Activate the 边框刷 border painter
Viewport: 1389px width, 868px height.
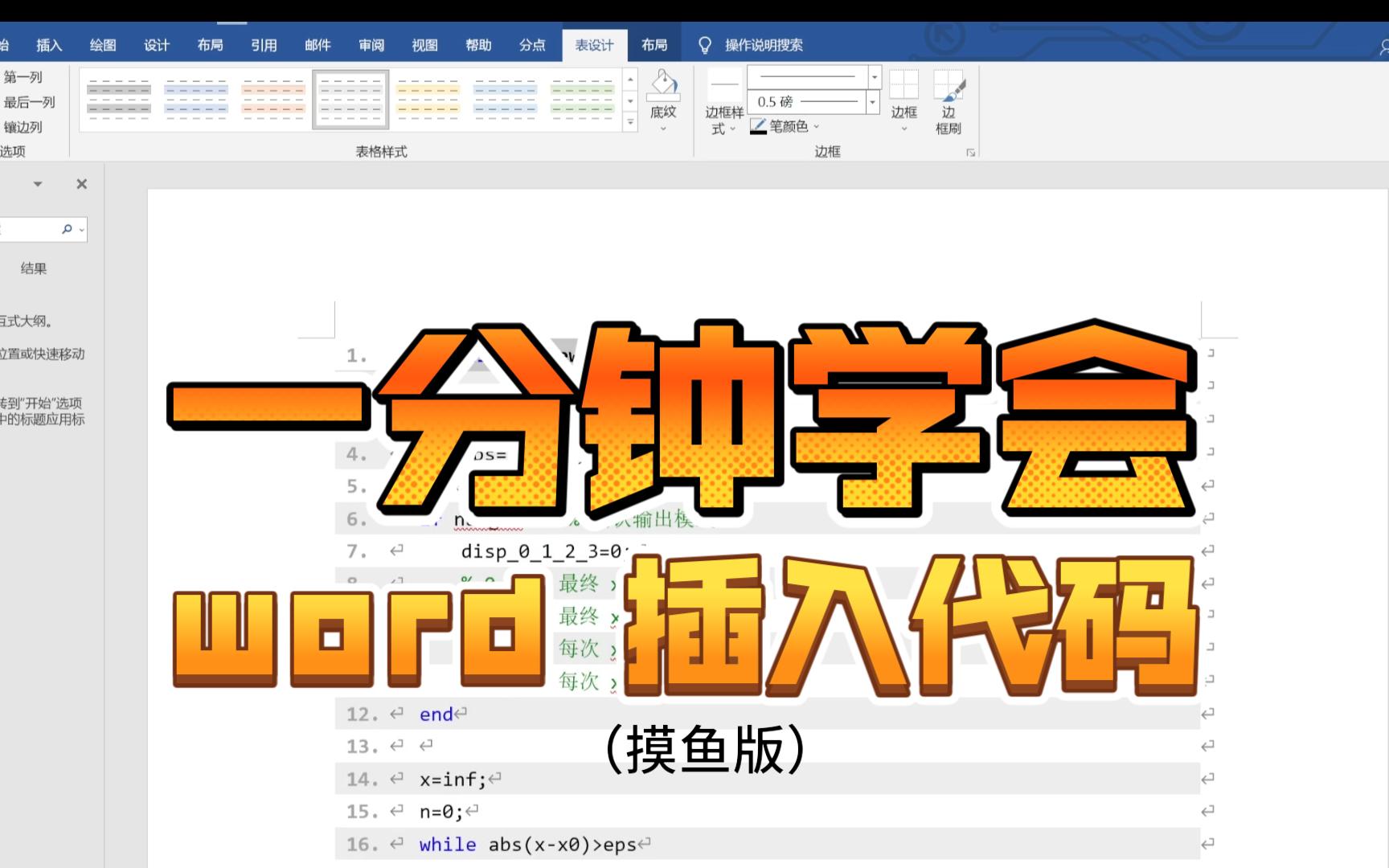click(949, 102)
